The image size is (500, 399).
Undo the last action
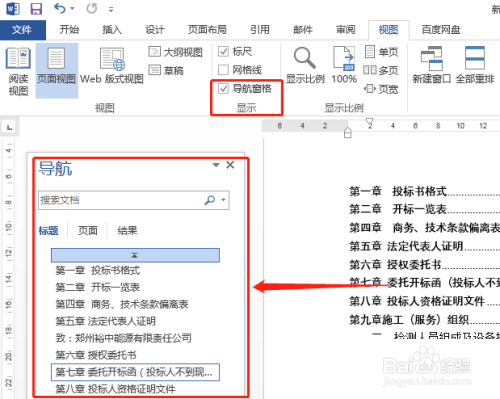pos(60,8)
